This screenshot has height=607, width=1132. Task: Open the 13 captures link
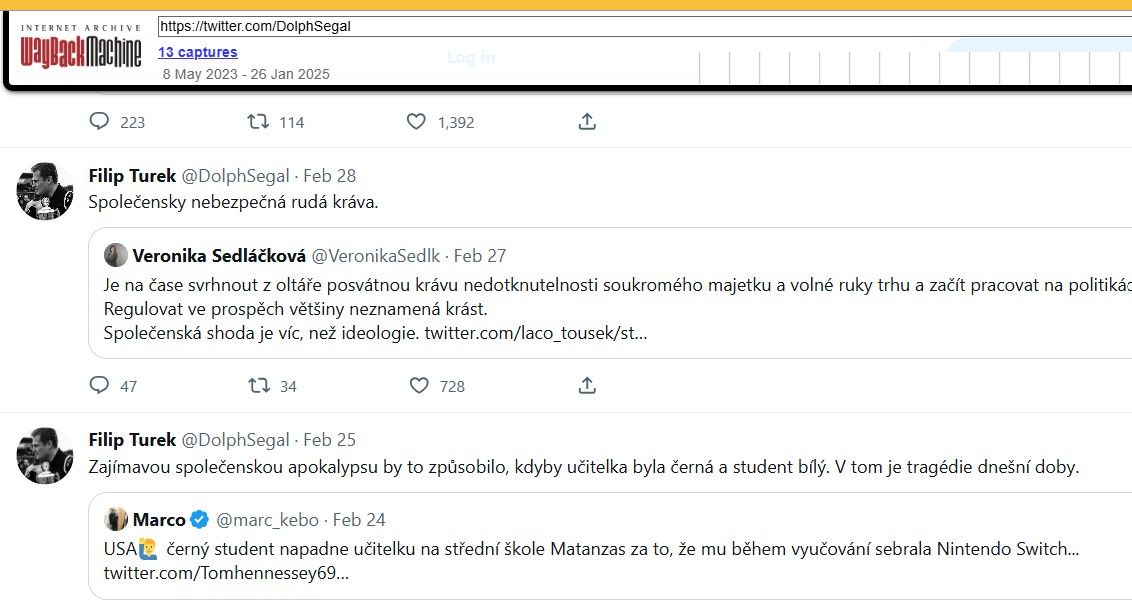(198, 52)
